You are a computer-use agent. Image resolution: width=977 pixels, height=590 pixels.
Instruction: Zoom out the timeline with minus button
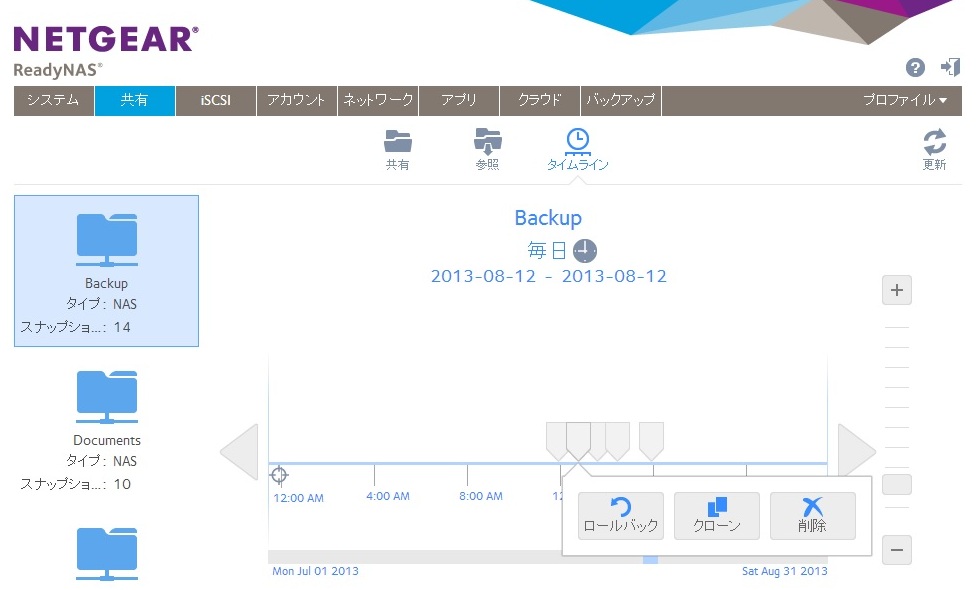click(897, 550)
